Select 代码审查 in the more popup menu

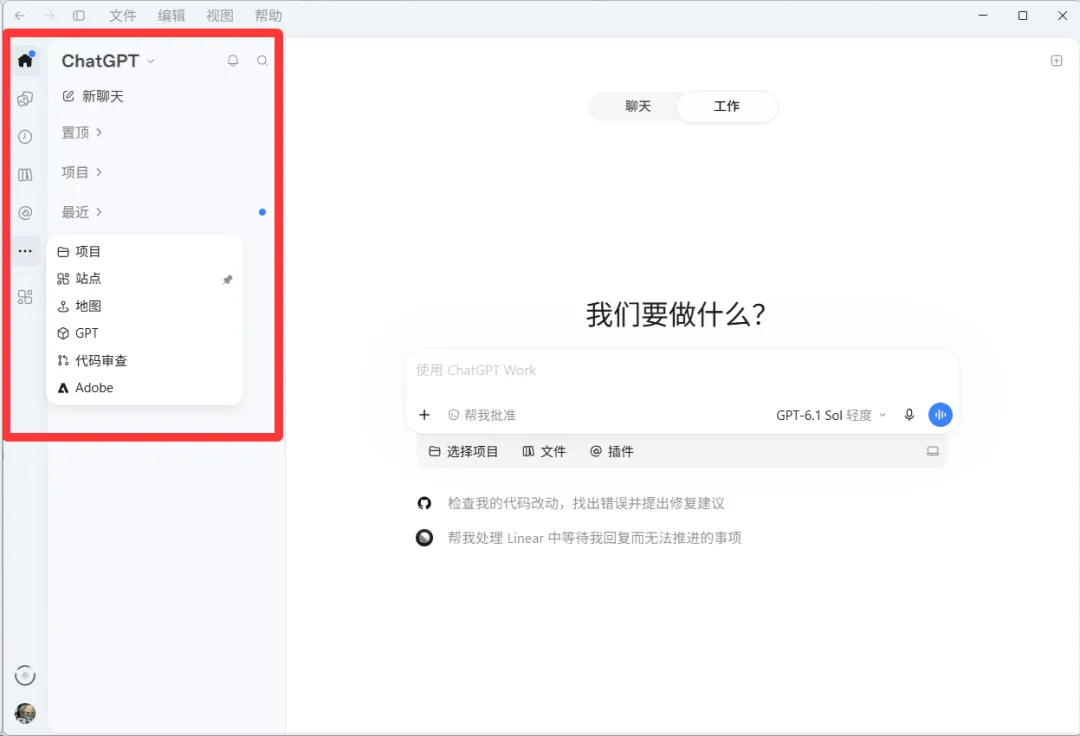point(145,361)
